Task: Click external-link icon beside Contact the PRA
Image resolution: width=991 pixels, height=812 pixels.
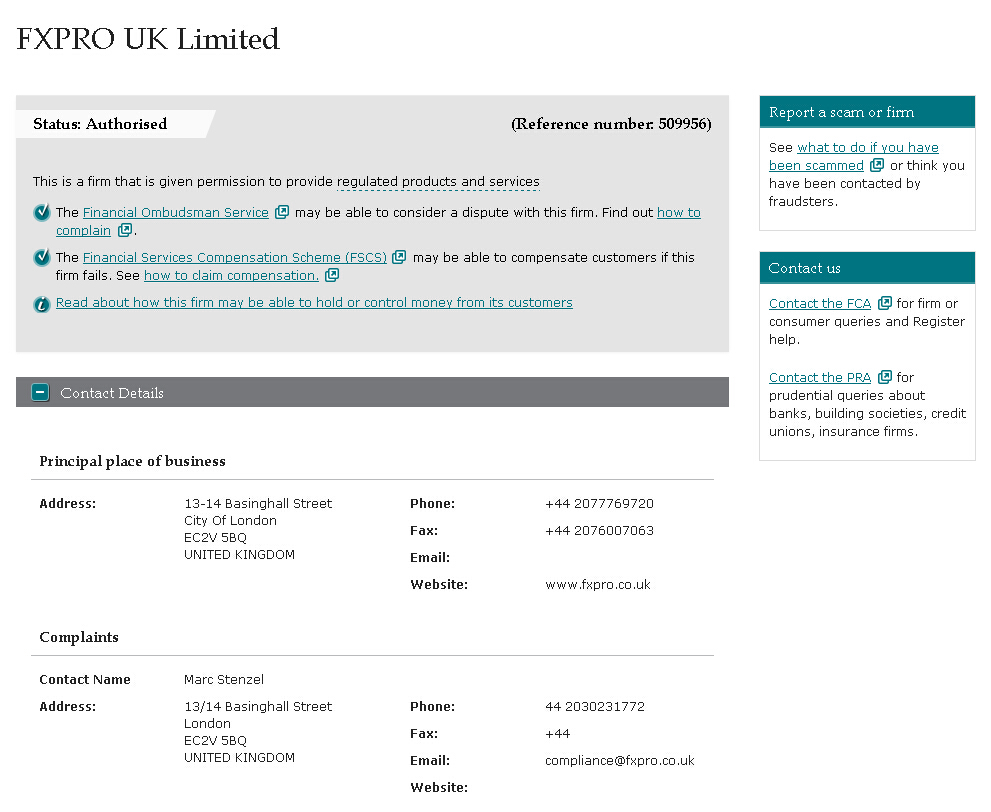Action: tap(884, 377)
